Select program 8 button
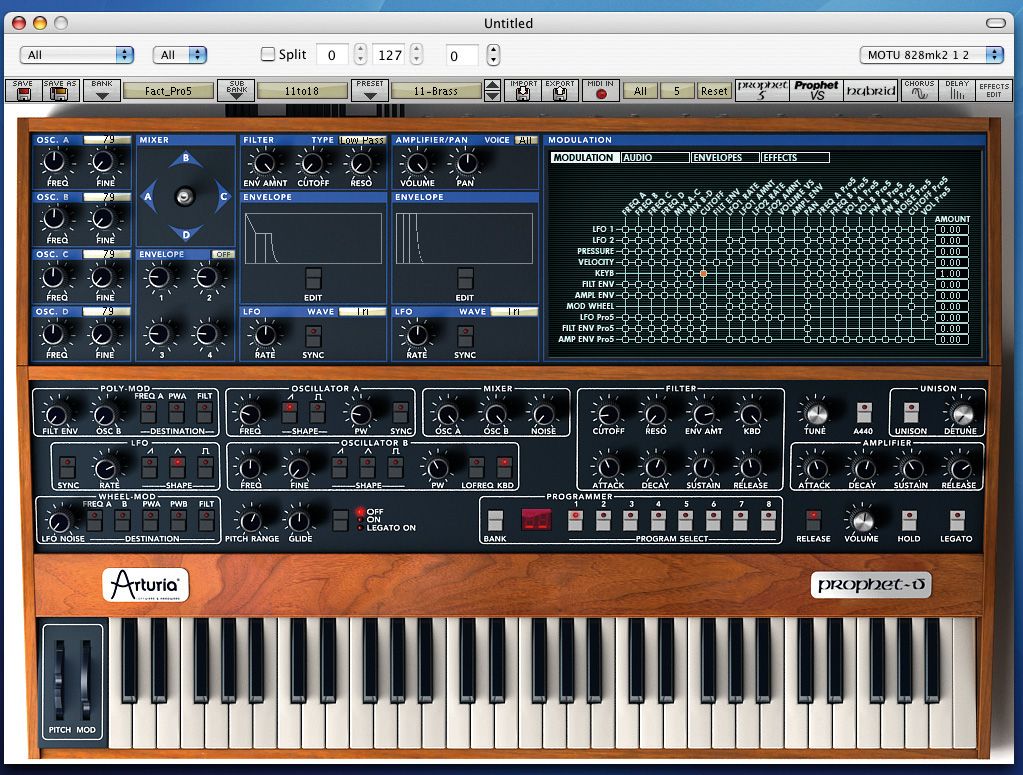 pyautogui.click(x=768, y=520)
